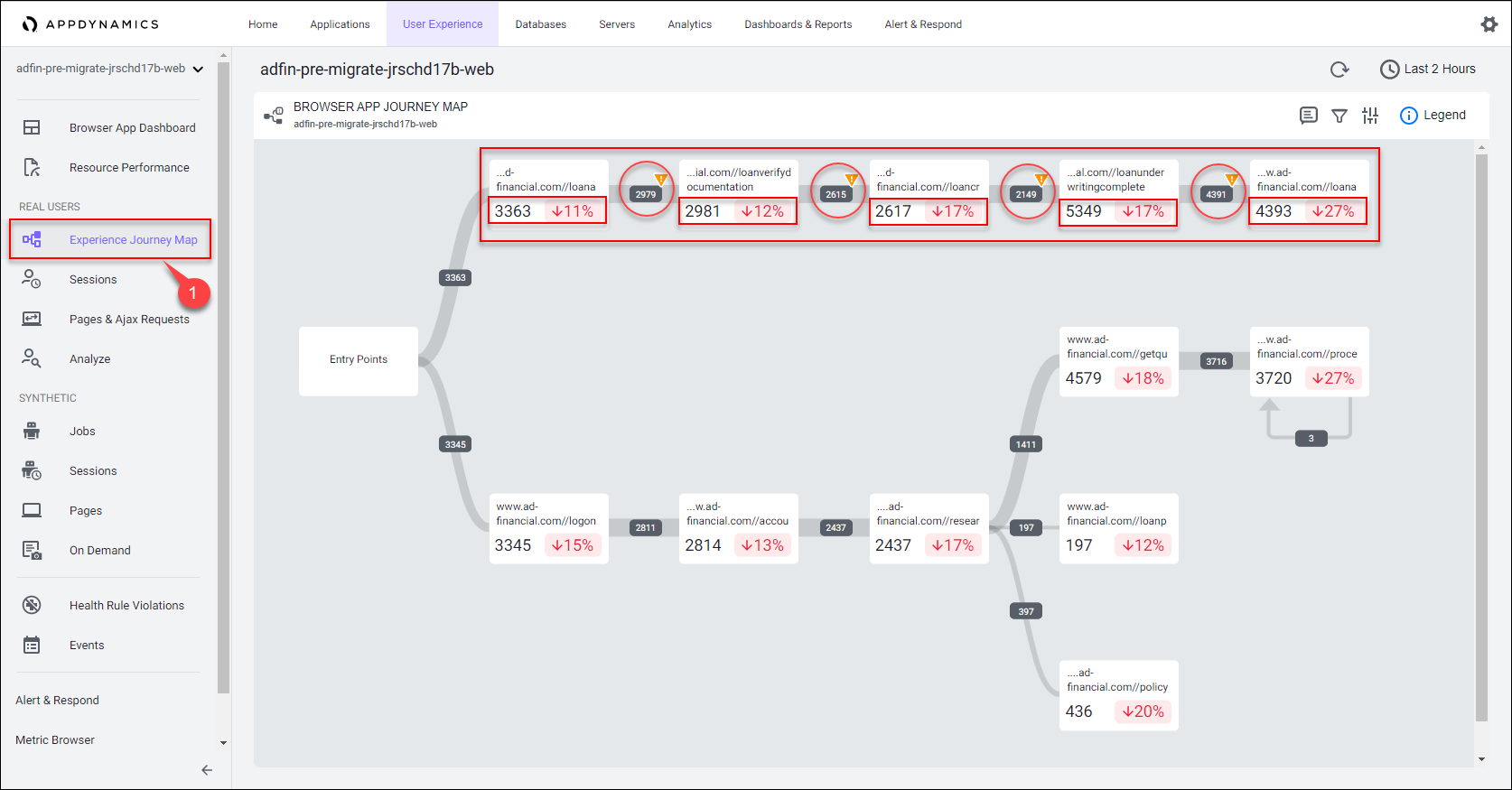Open the Dashboards & Reports tab

[x=798, y=24]
